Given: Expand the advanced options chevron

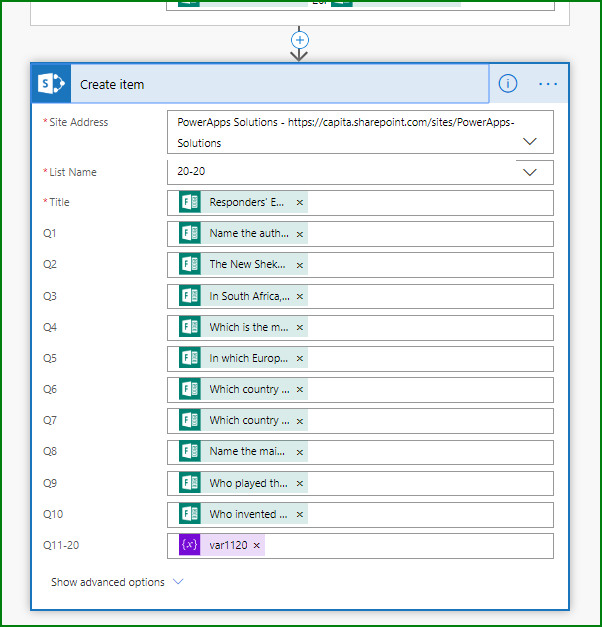Looking at the screenshot, I should click(178, 581).
